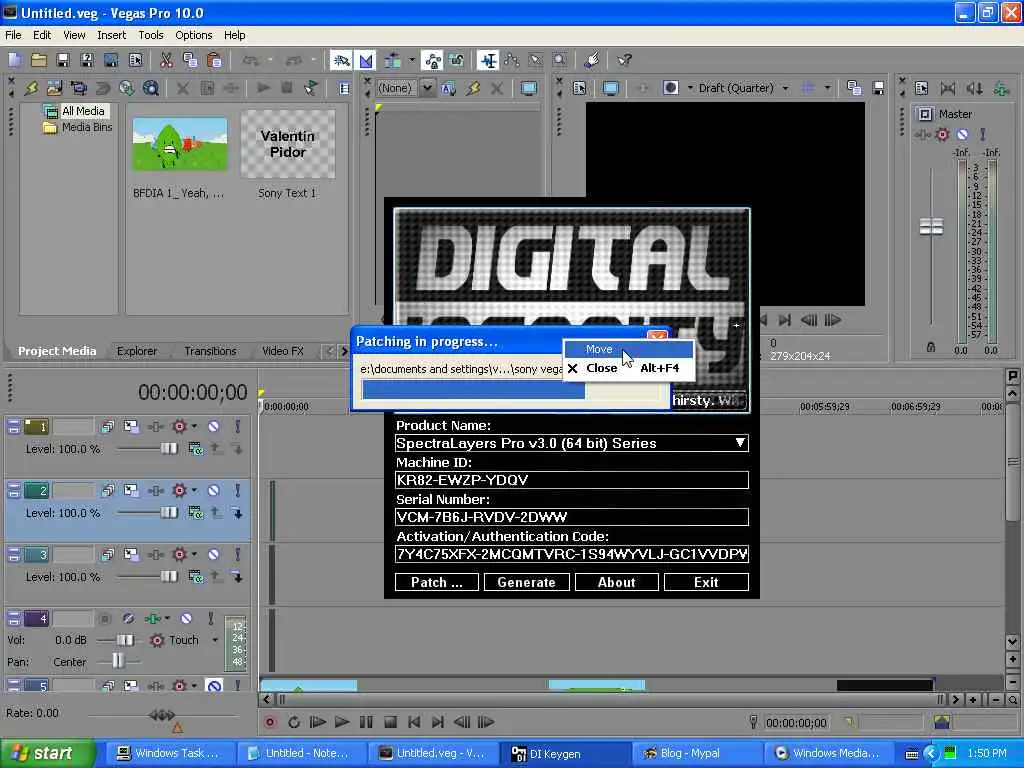Click the Video Preview external monitor icon
This screenshot has height=768, width=1024.
(611, 88)
